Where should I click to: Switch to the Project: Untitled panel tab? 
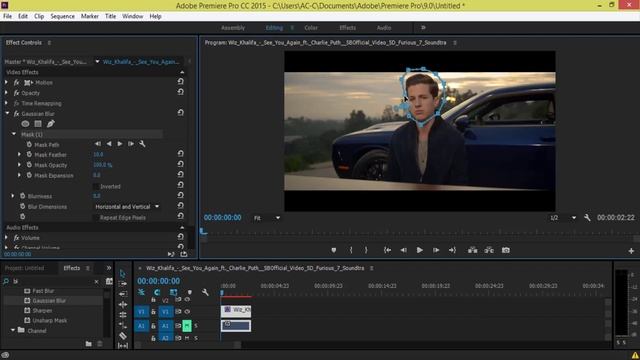click(24, 268)
